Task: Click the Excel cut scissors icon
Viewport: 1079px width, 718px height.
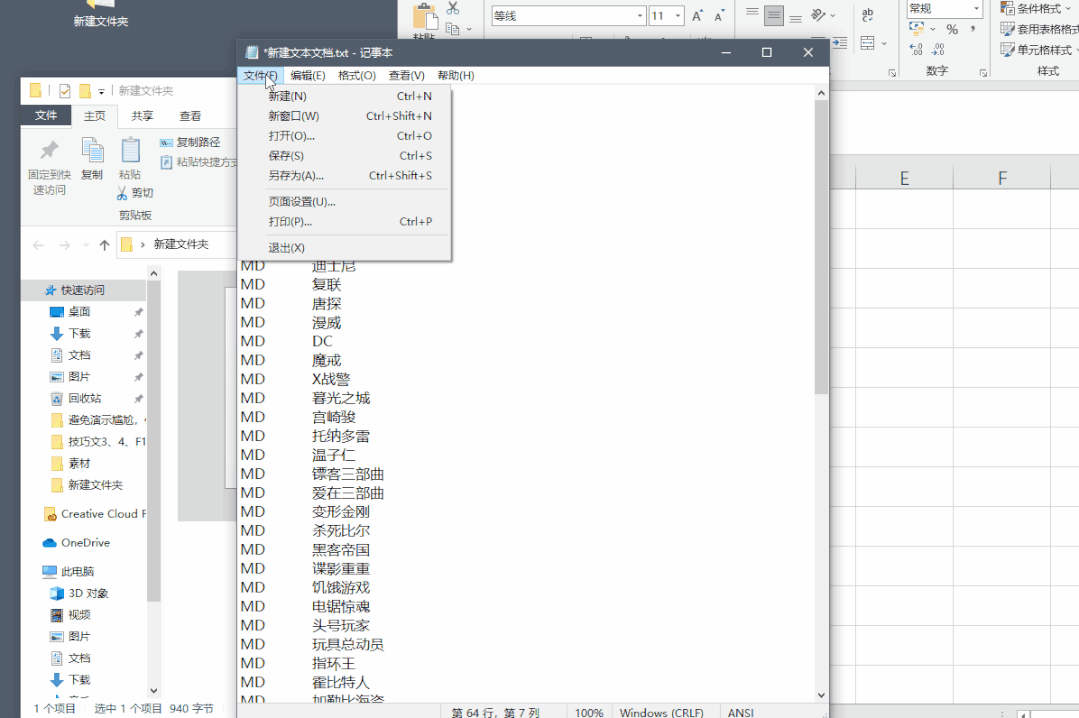Action: pyautogui.click(x=453, y=8)
